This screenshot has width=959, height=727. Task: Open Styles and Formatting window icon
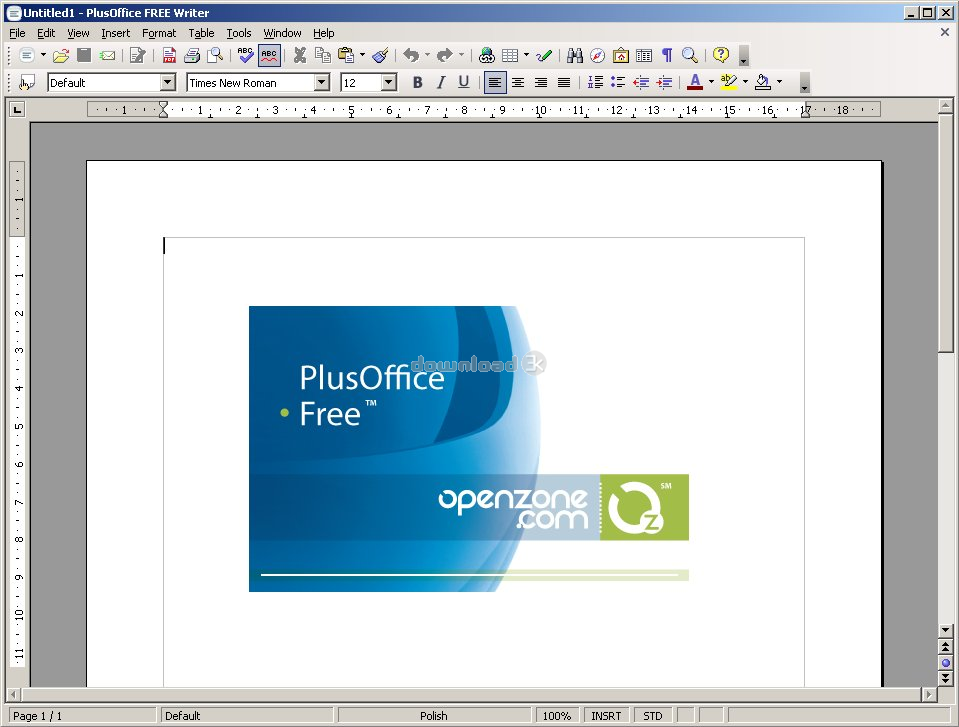(27, 83)
